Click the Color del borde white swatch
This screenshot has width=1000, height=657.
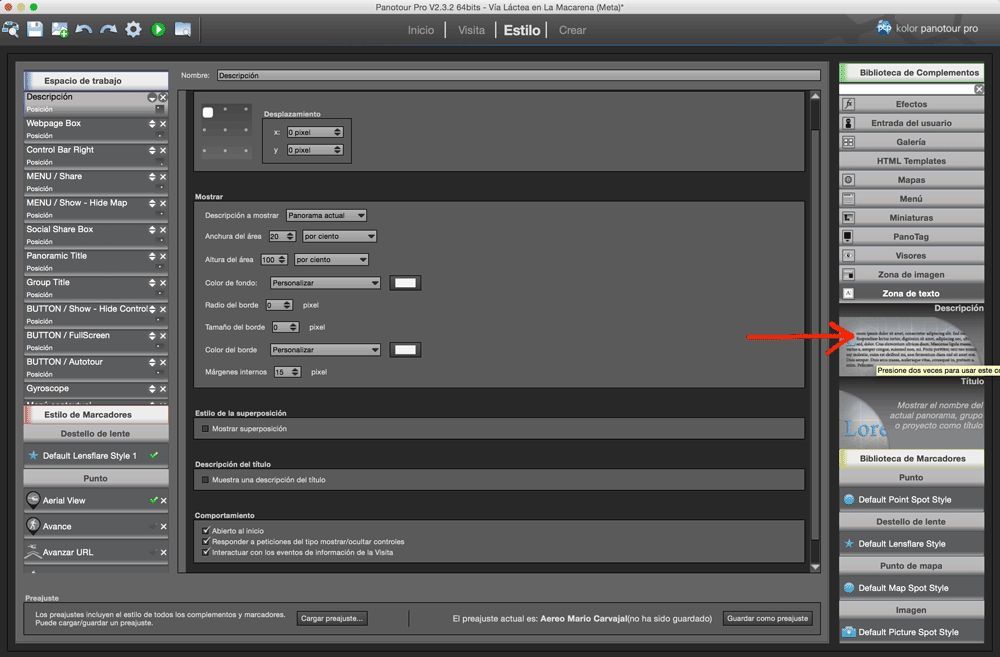(406, 350)
